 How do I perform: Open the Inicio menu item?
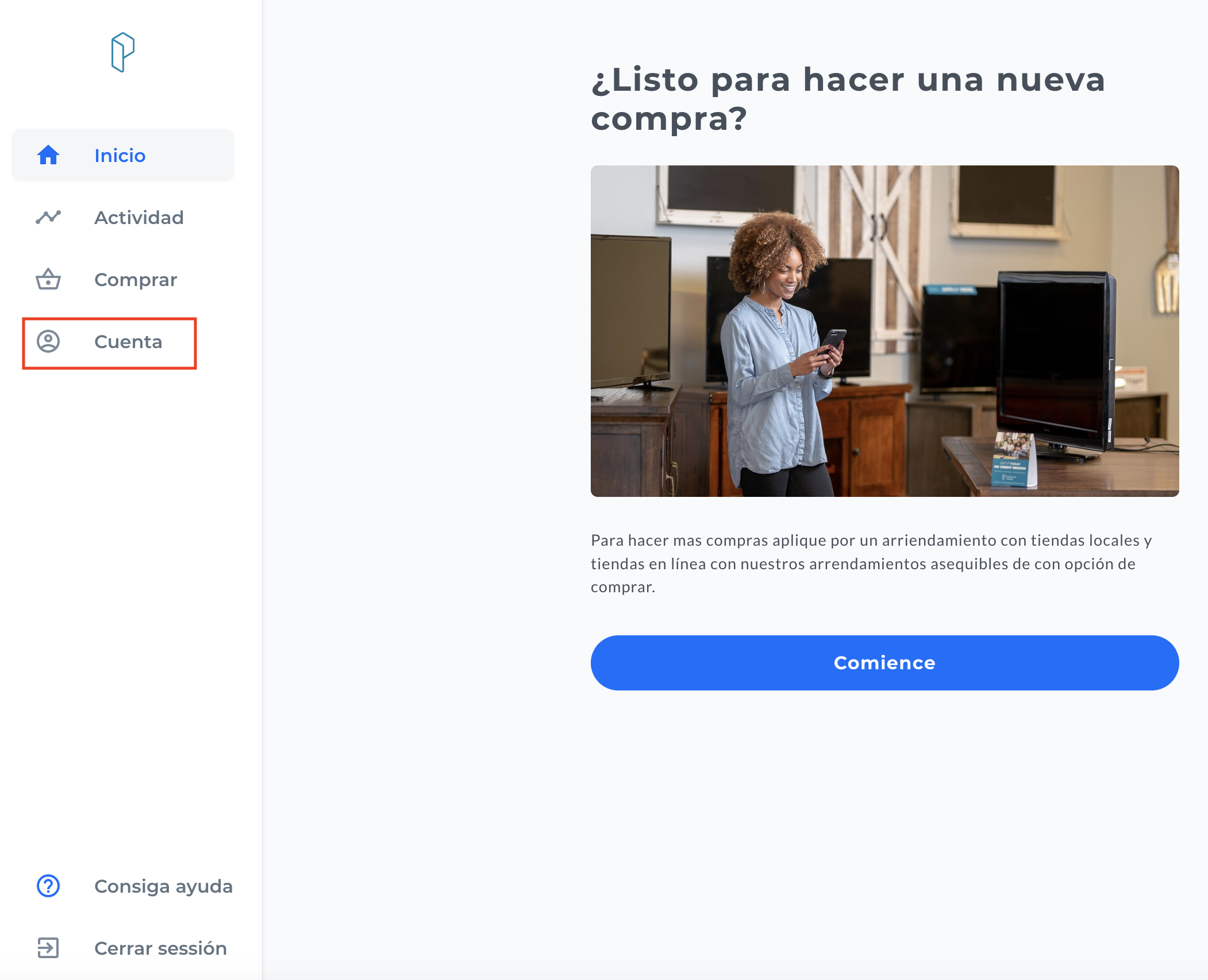(x=123, y=155)
